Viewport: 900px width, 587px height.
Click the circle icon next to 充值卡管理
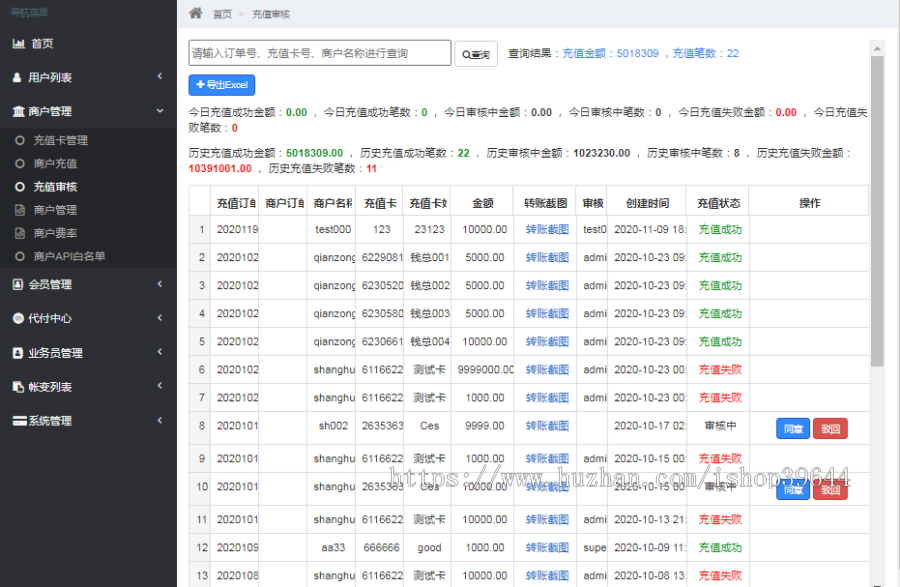20,140
